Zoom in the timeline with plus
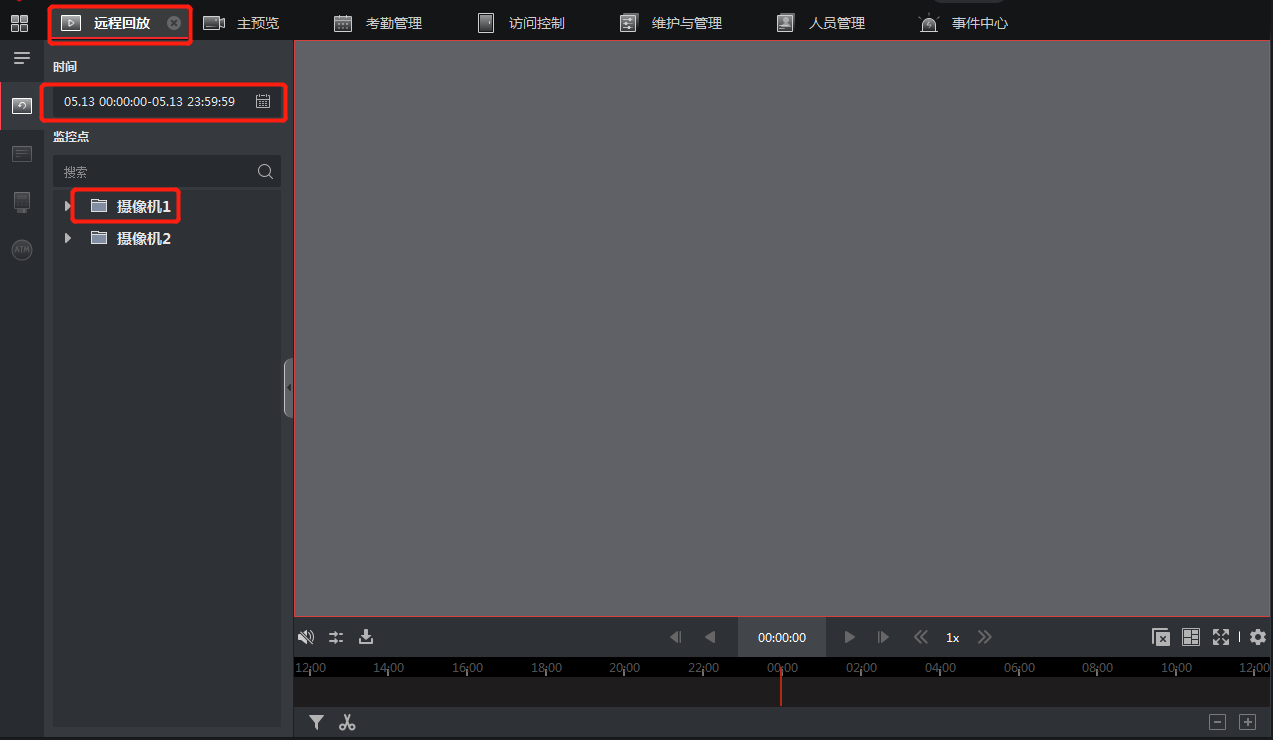Screen dimensions: 1273x740 pyautogui.click(x=1247, y=722)
